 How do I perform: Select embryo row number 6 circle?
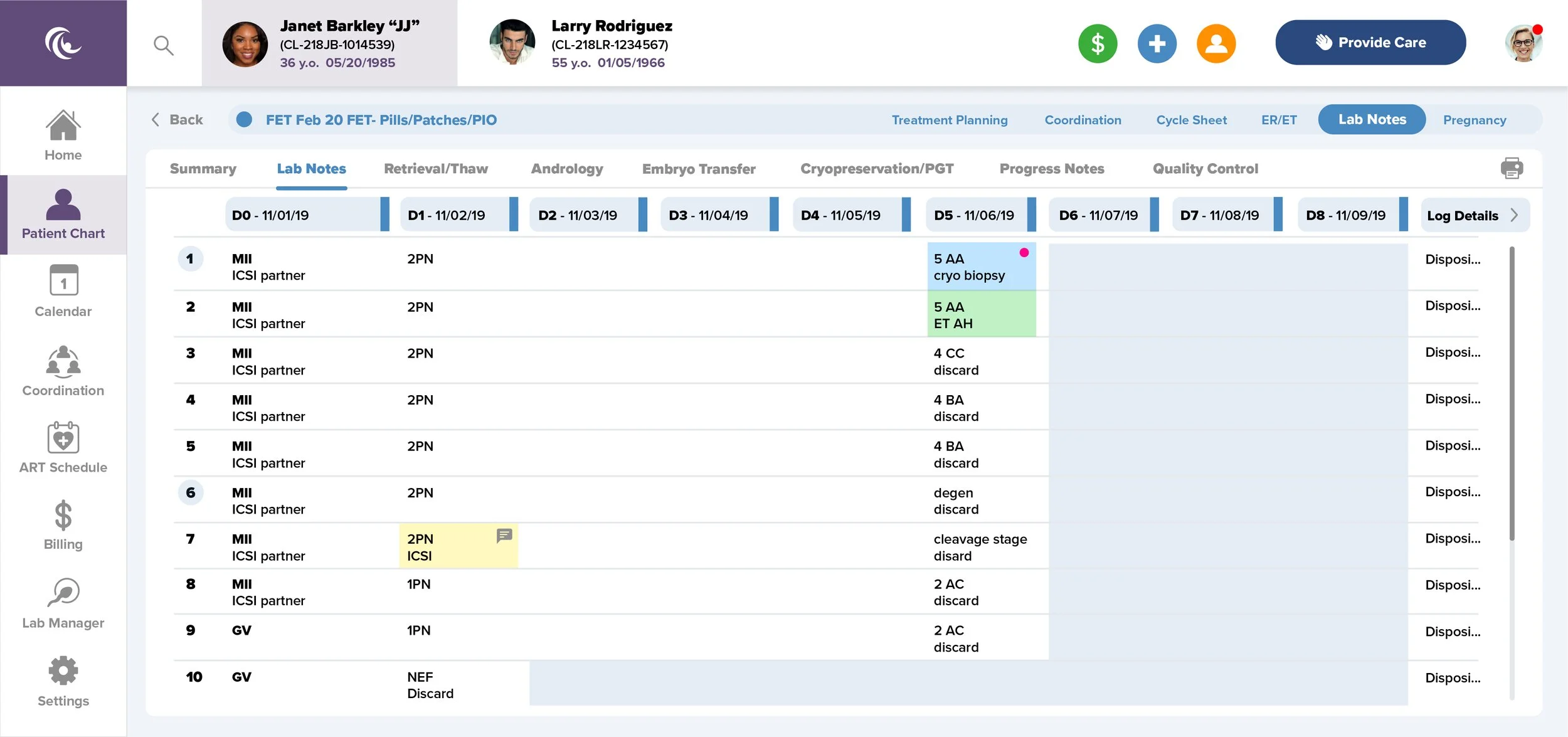191,493
